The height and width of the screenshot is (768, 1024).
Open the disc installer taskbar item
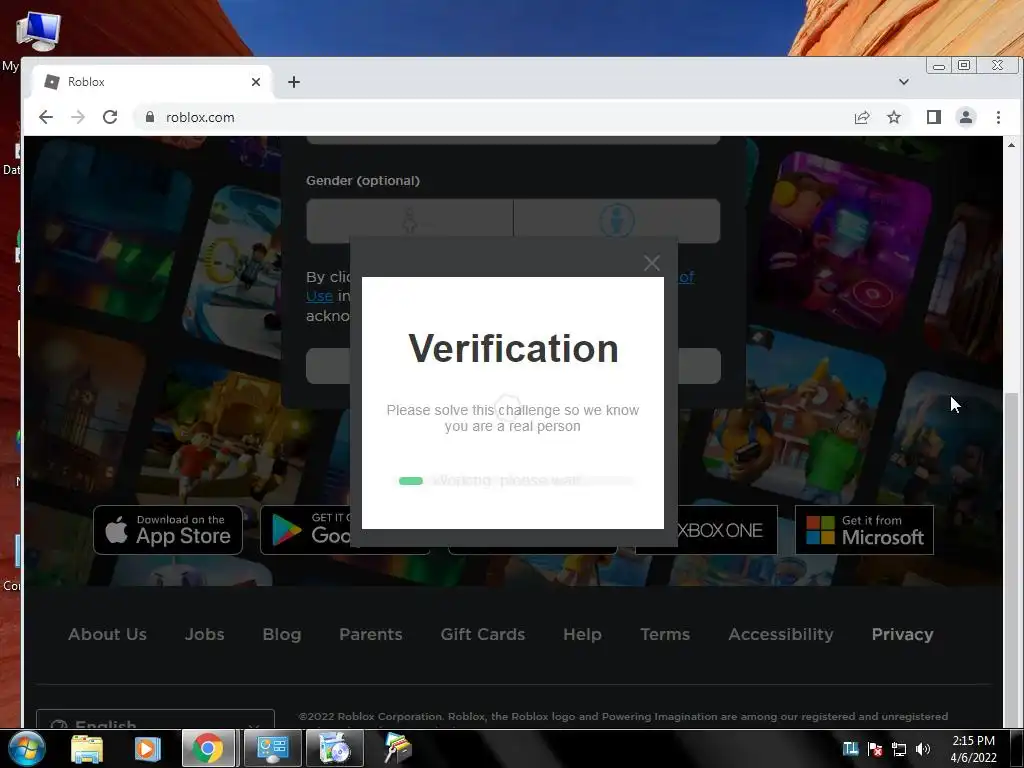tap(335, 748)
